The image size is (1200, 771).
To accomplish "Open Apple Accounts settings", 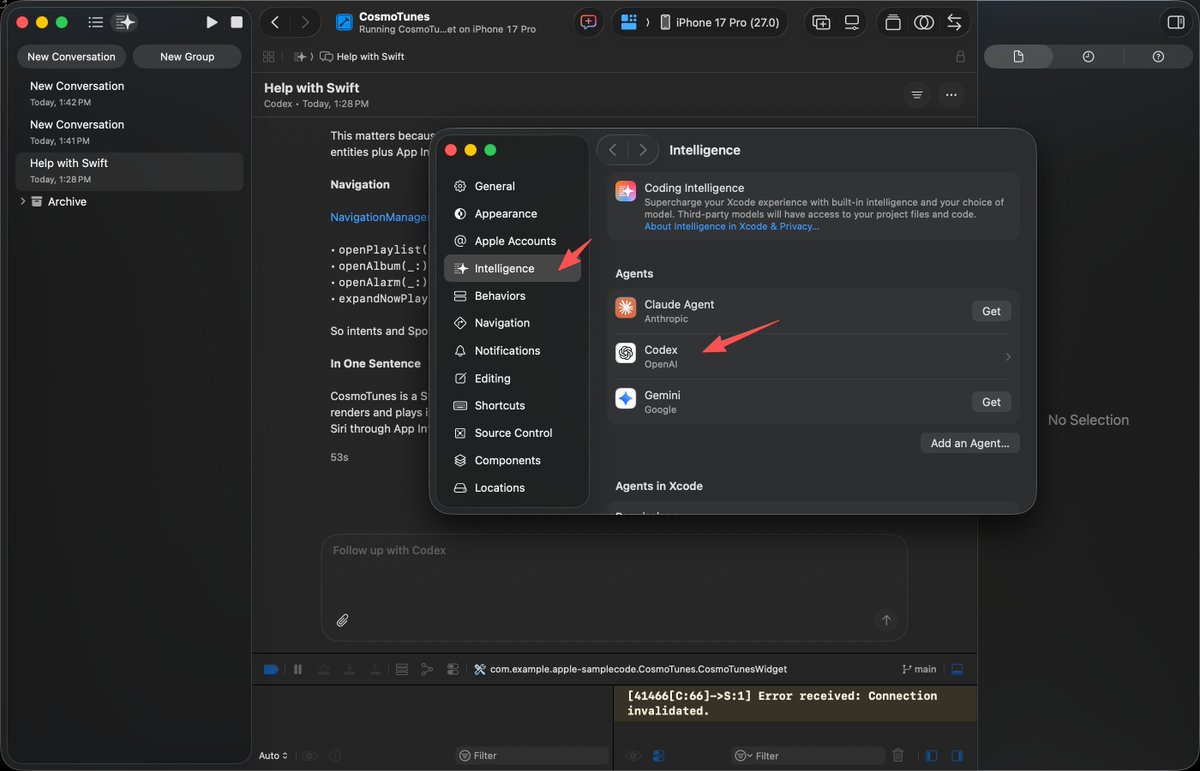I will tap(512, 241).
